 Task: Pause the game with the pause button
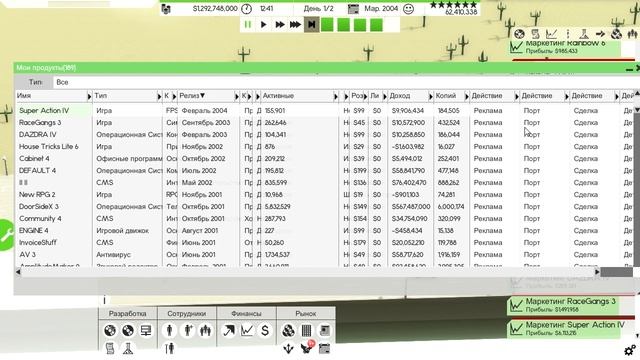pos(248,24)
